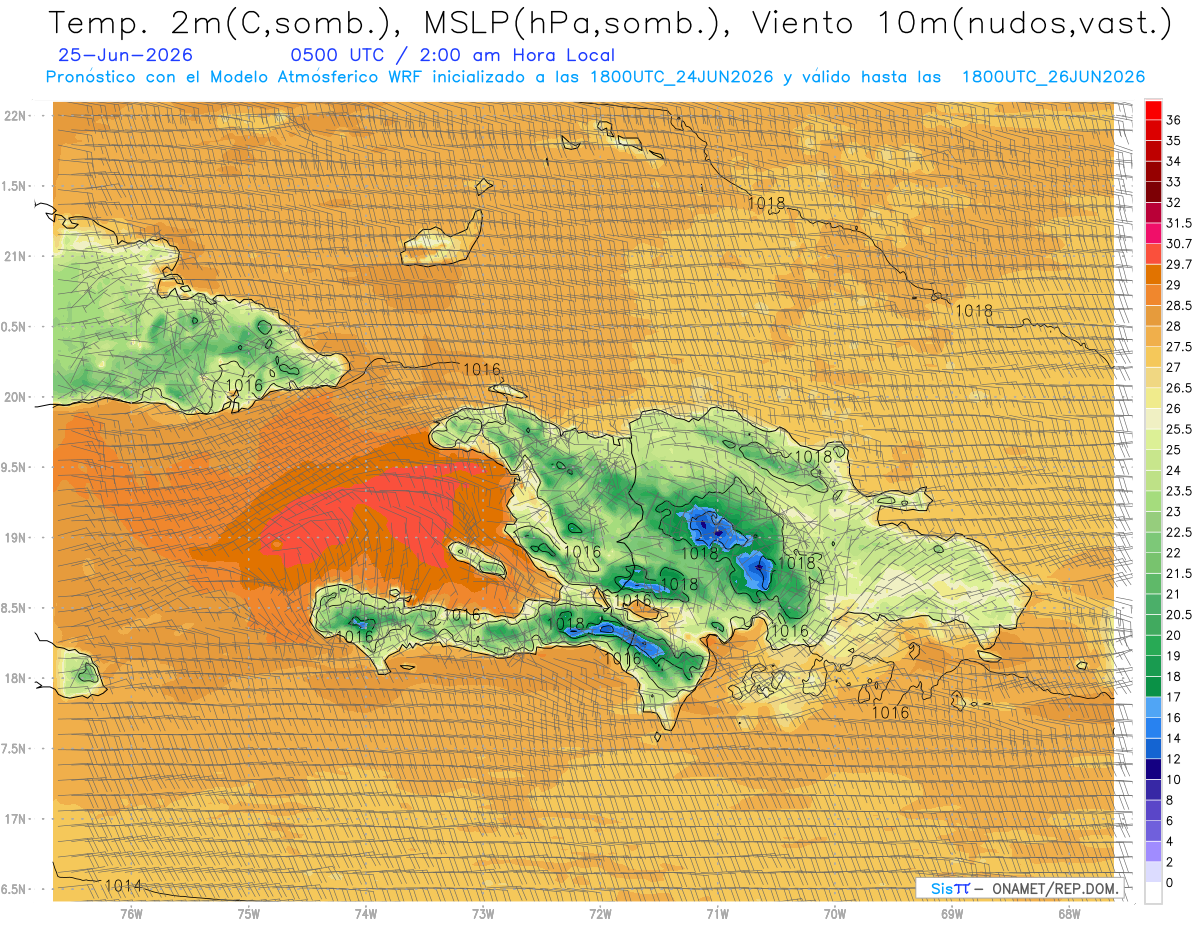Select the date text '25-Jun-2026'
Image resolution: width=1200 pixels, height=927 pixels.
coord(126,55)
